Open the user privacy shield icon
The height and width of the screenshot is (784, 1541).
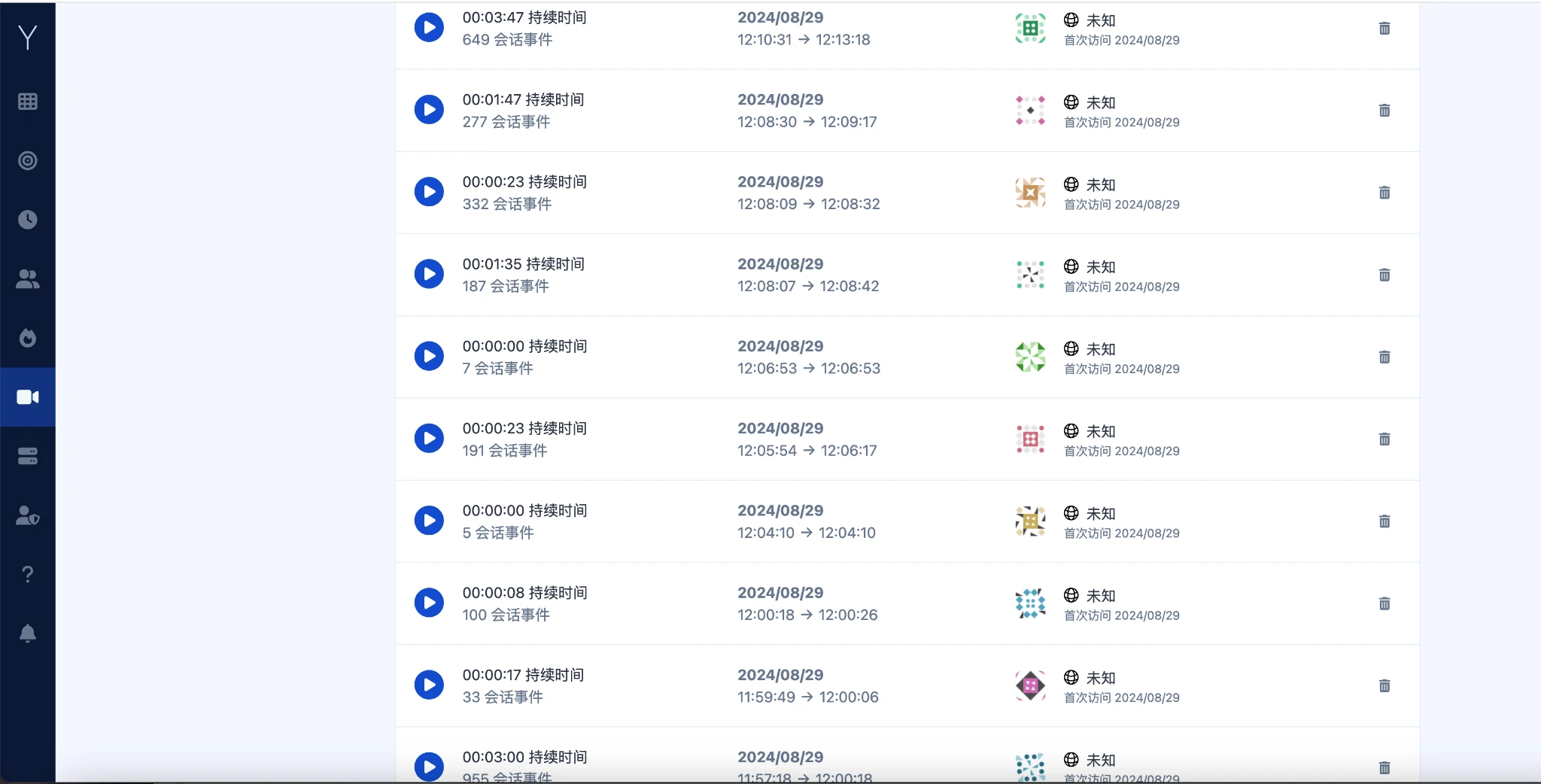point(28,515)
